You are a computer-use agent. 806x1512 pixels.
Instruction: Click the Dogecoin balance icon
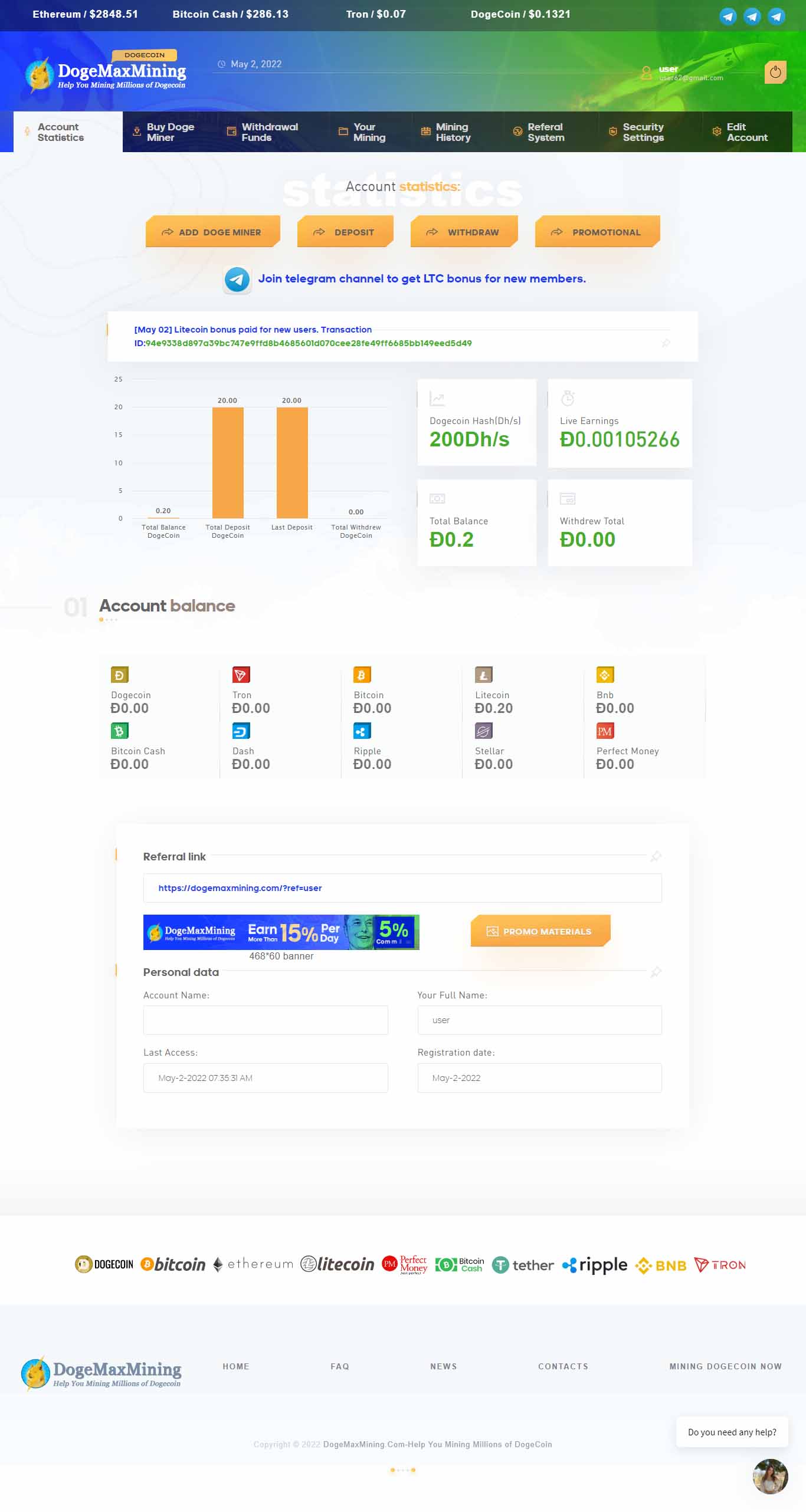tap(120, 675)
